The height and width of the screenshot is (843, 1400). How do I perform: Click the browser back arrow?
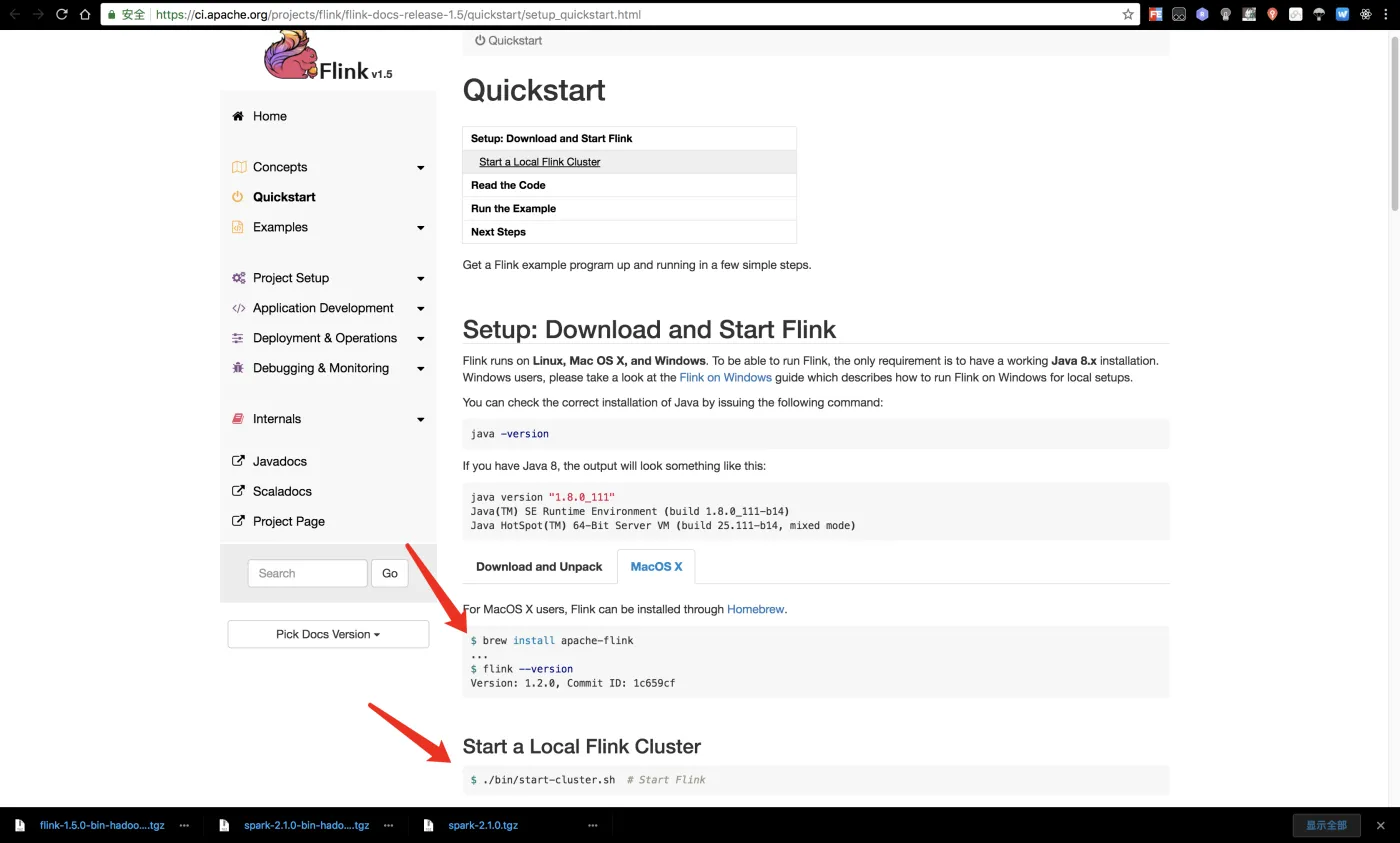point(14,15)
